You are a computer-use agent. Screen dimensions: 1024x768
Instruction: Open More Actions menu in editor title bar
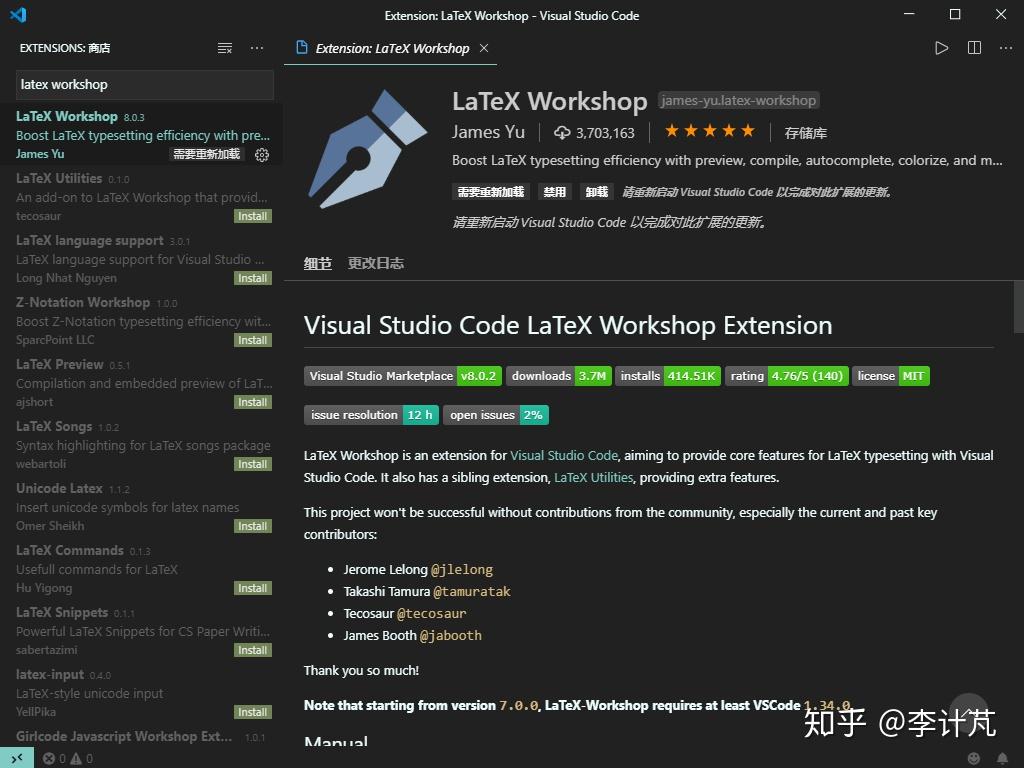pos(1005,47)
